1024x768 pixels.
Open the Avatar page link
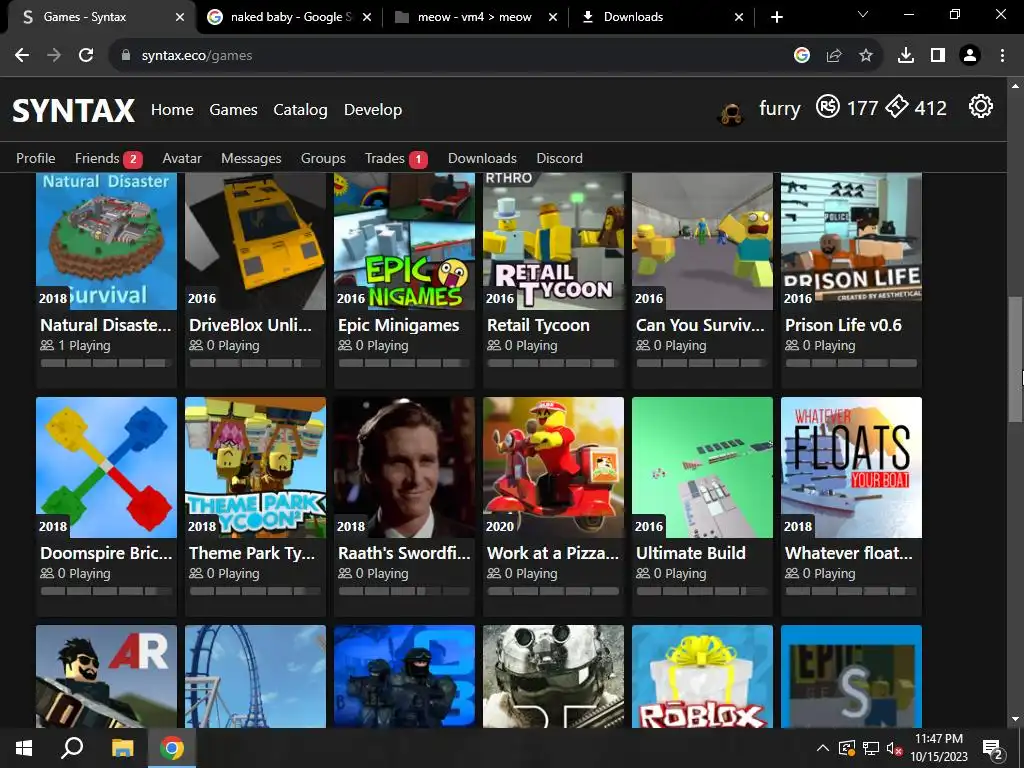[x=182, y=158]
